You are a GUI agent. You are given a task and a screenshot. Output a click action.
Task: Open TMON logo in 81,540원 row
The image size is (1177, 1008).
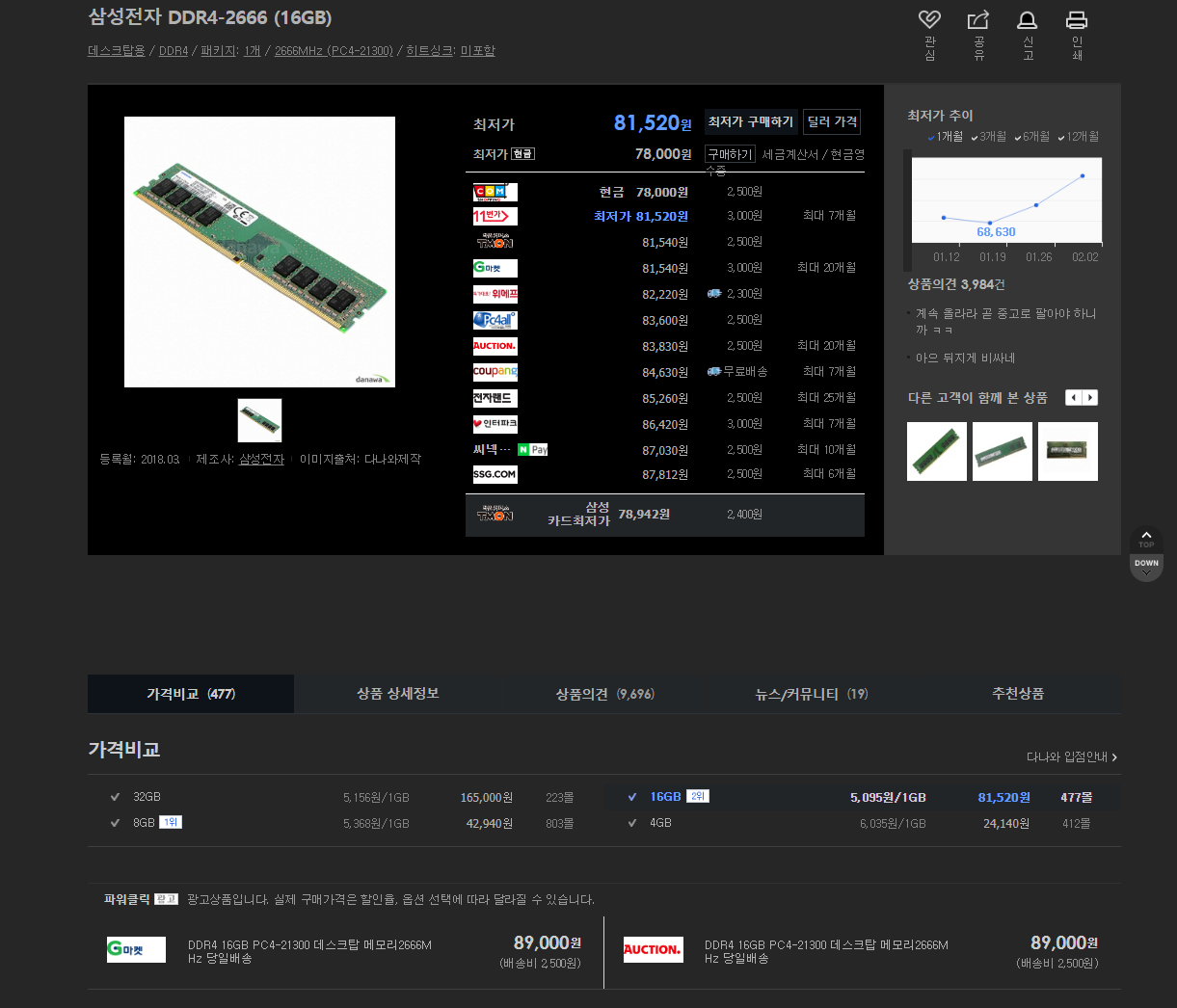click(495, 242)
